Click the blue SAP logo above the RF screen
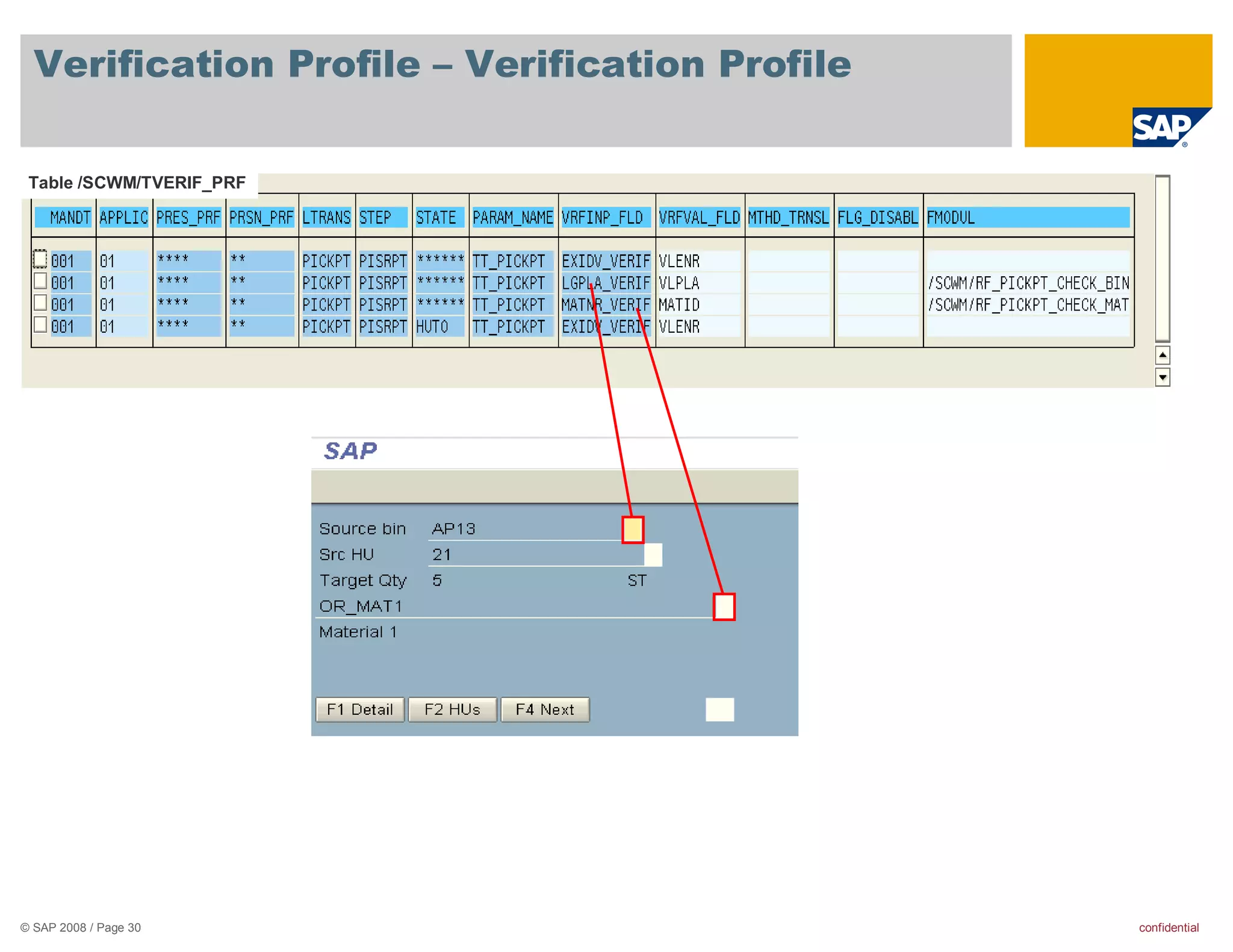This screenshot has height=952, width=1233. click(350, 451)
